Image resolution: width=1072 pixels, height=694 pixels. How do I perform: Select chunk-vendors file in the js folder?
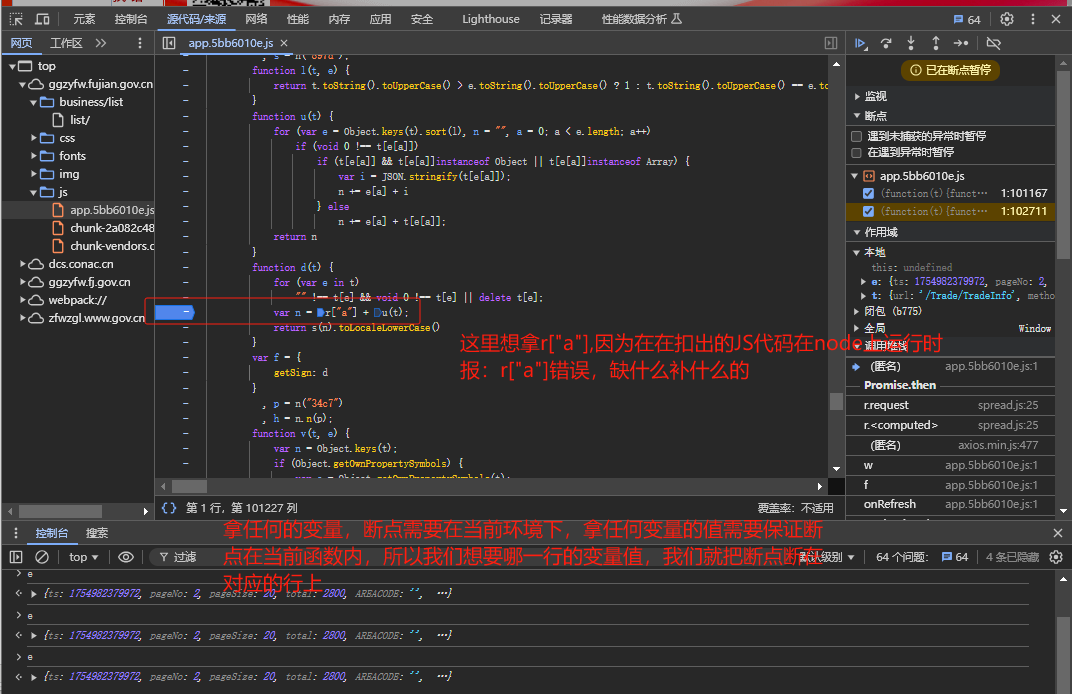tap(112, 246)
